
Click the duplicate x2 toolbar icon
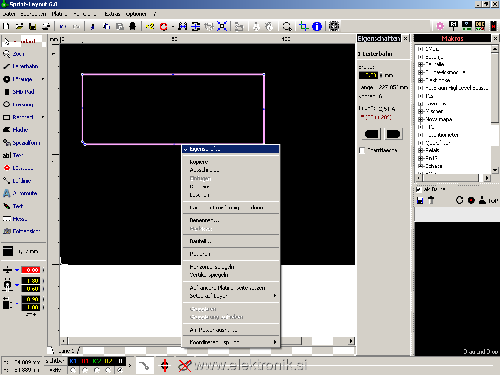click(x=150, y=26)
